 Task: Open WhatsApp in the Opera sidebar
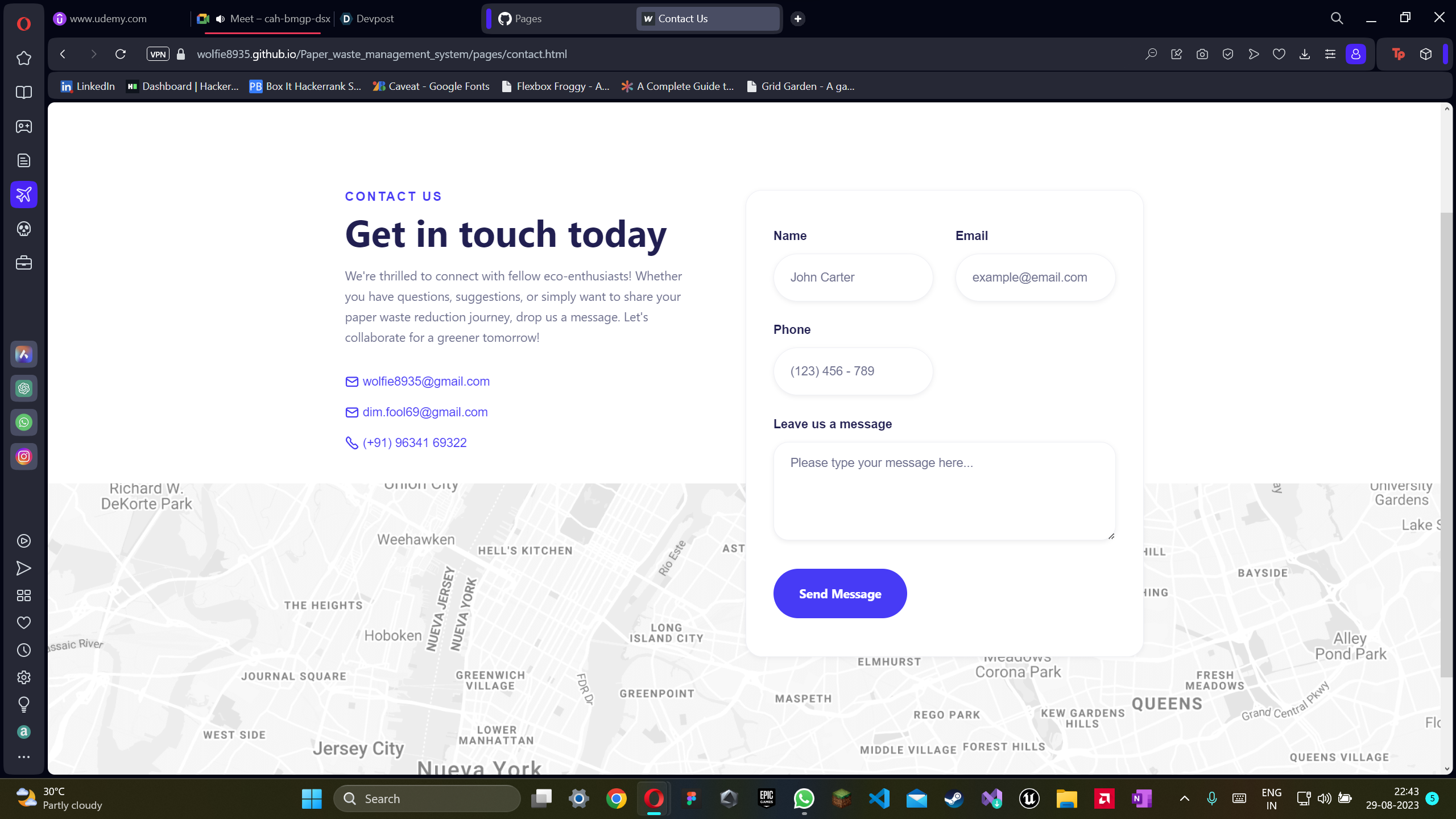23,423
